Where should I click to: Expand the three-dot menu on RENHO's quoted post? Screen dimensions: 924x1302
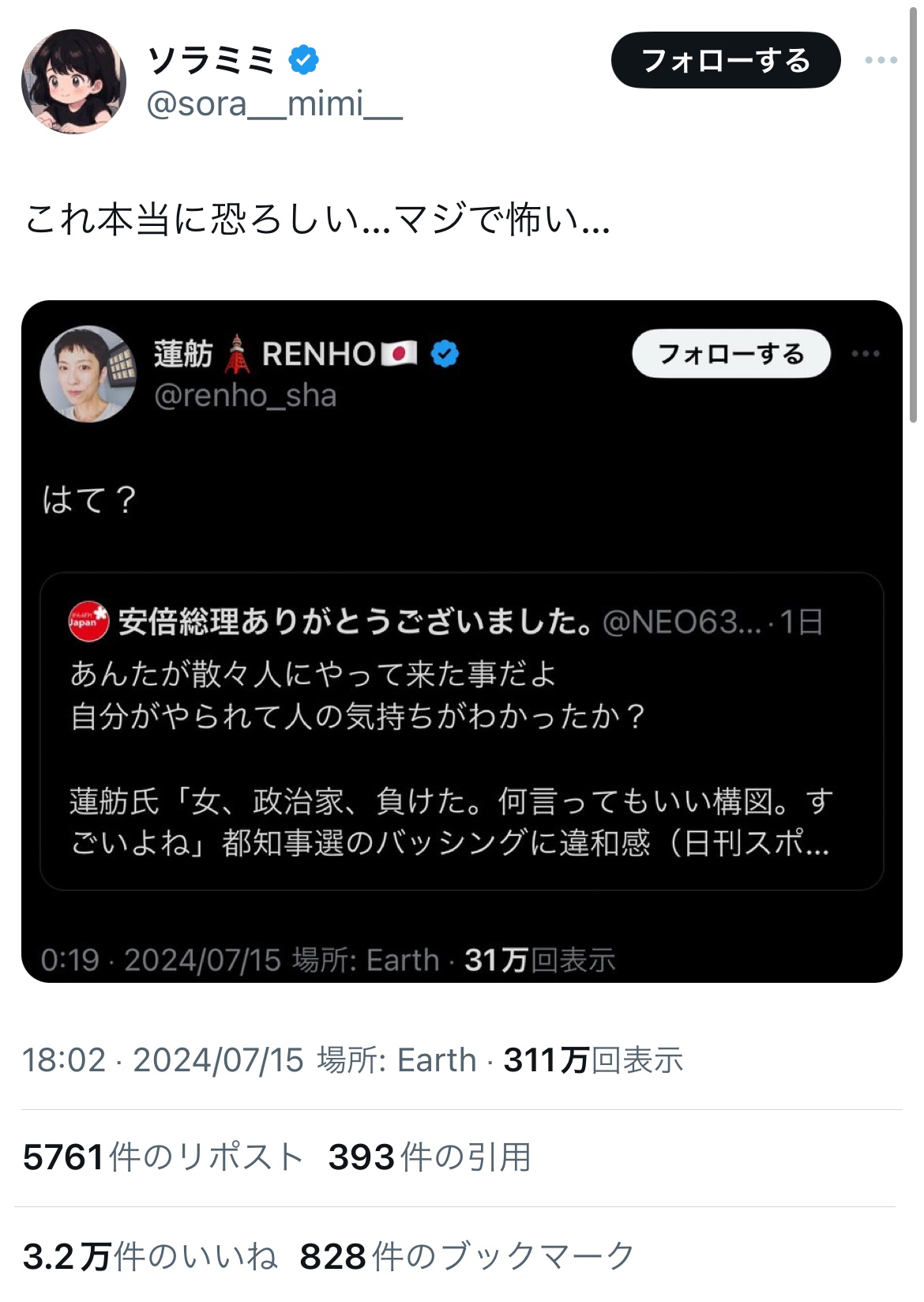866,354
